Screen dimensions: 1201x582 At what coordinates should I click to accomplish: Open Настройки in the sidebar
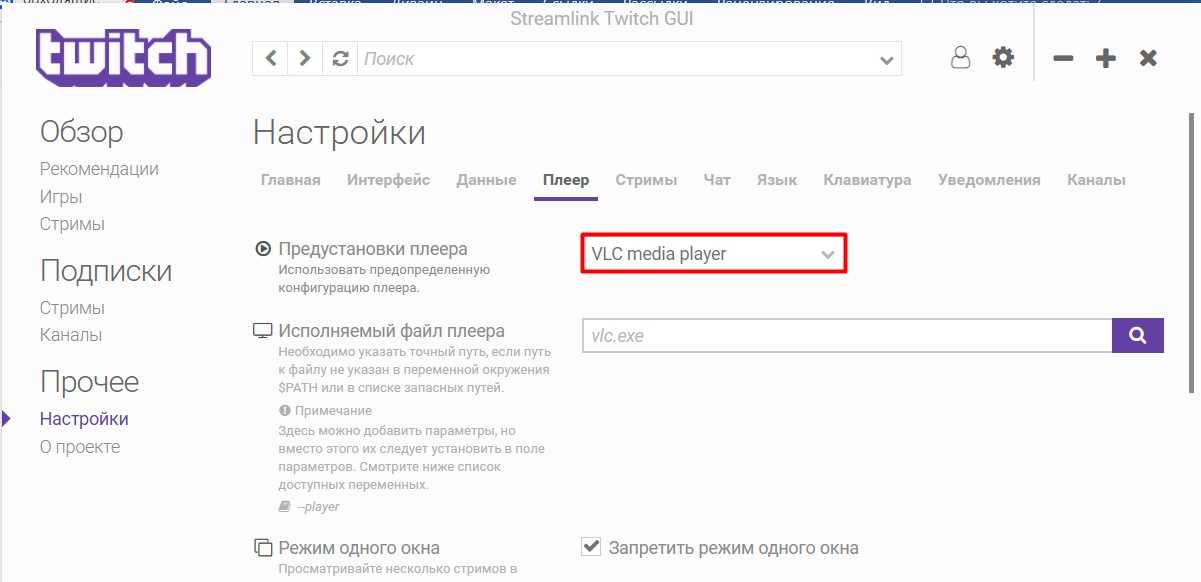(84, 419)
